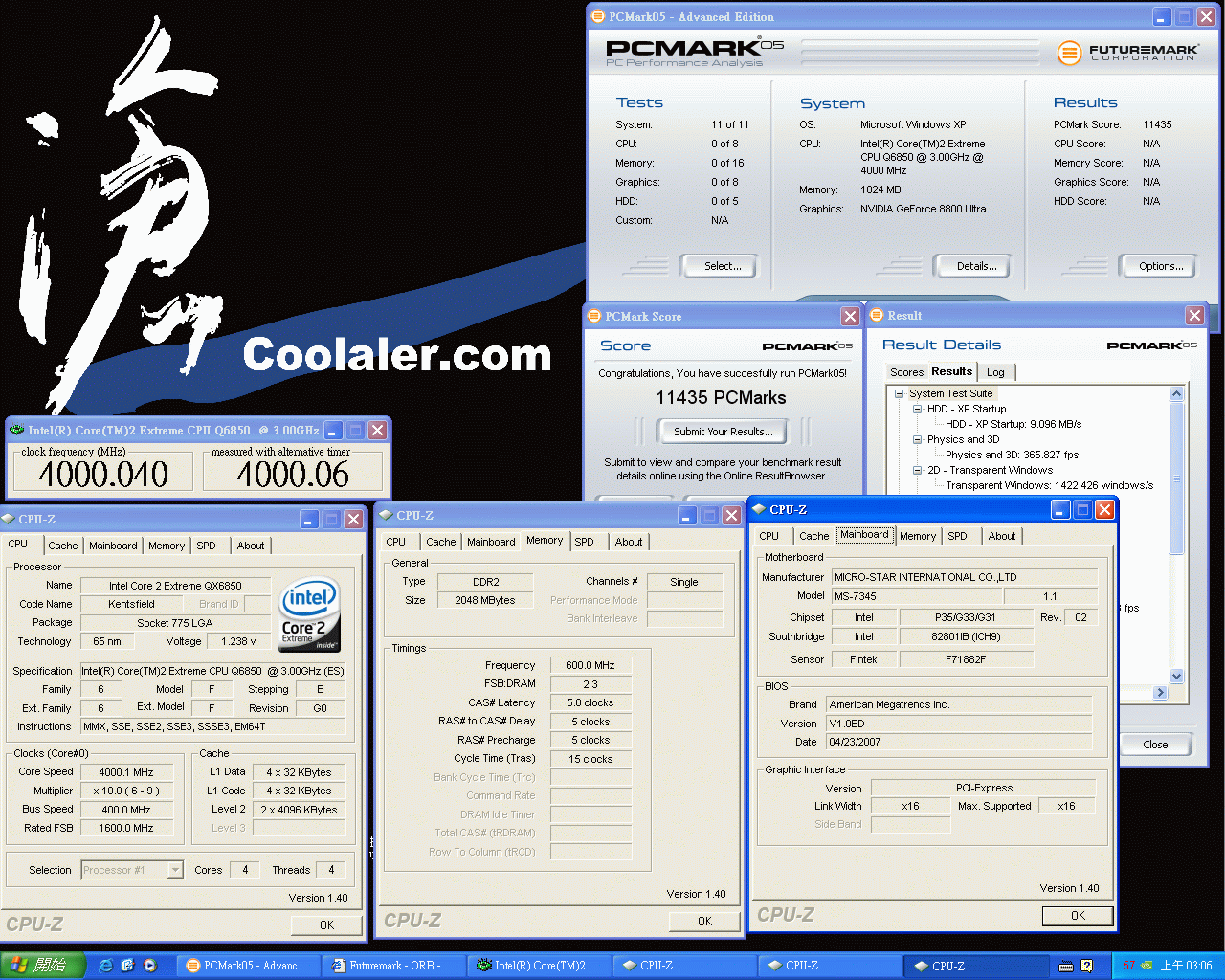This screenshot has height=980, width=1225.
Task: Open the Selection Processor #1 dropdown
Action: click(x=175, y=870)
